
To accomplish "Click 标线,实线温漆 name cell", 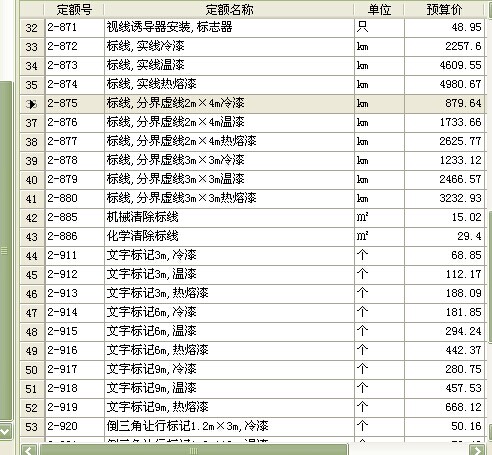I will click(x=229, y=66).
